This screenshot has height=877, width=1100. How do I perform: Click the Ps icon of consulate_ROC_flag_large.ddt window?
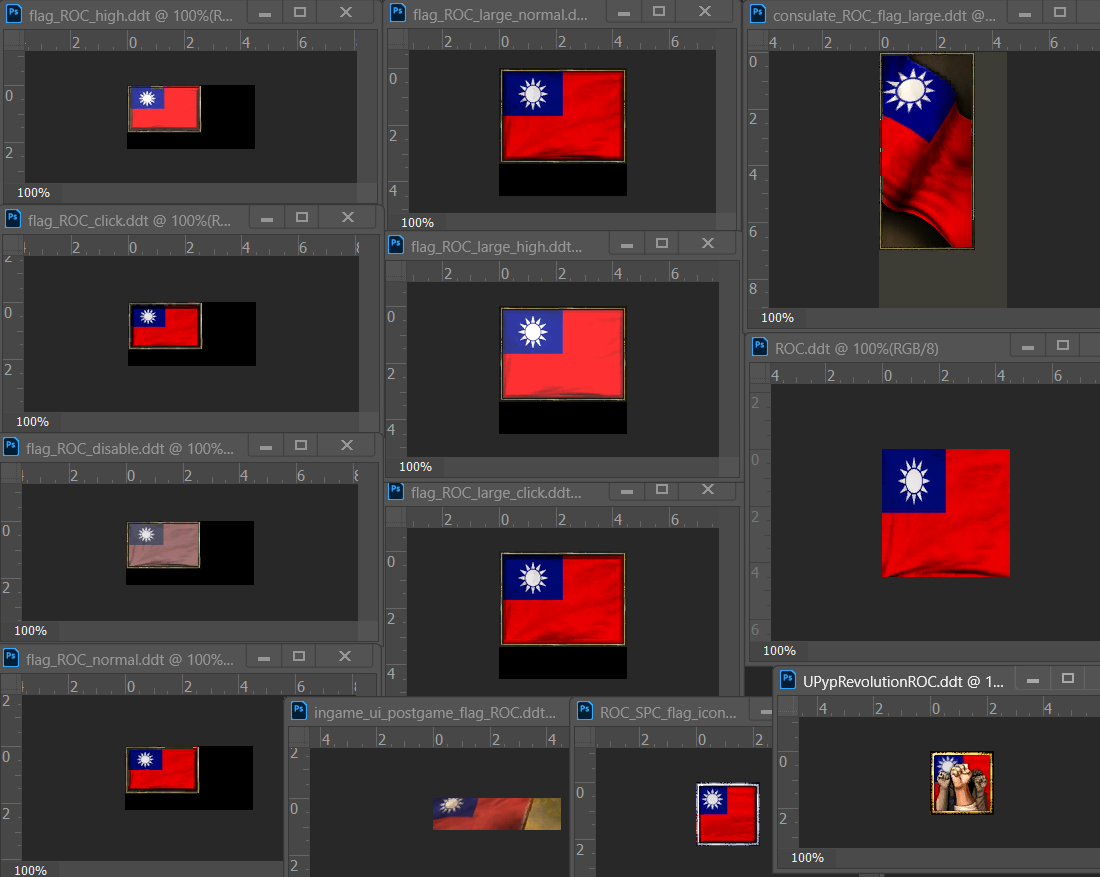[x=759, y=16]
